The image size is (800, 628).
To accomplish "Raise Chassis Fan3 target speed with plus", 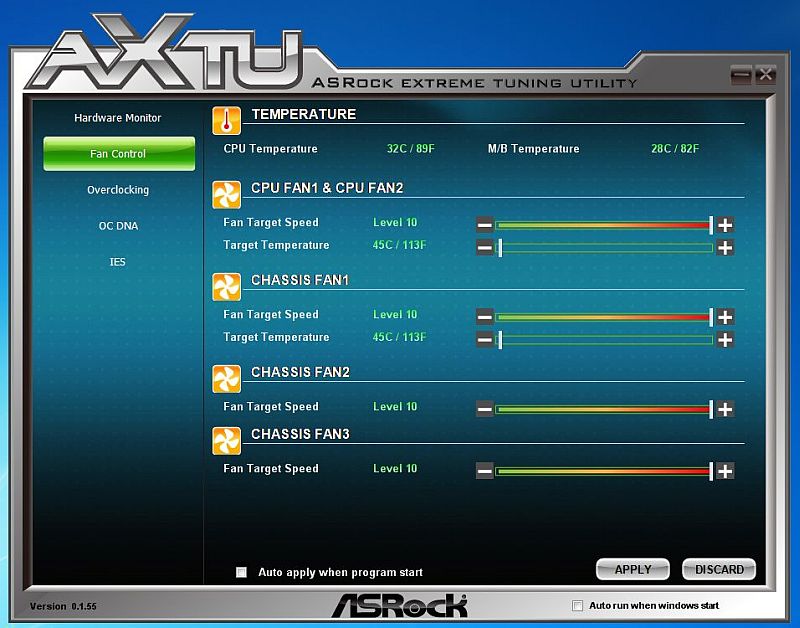I will (725, 471).
